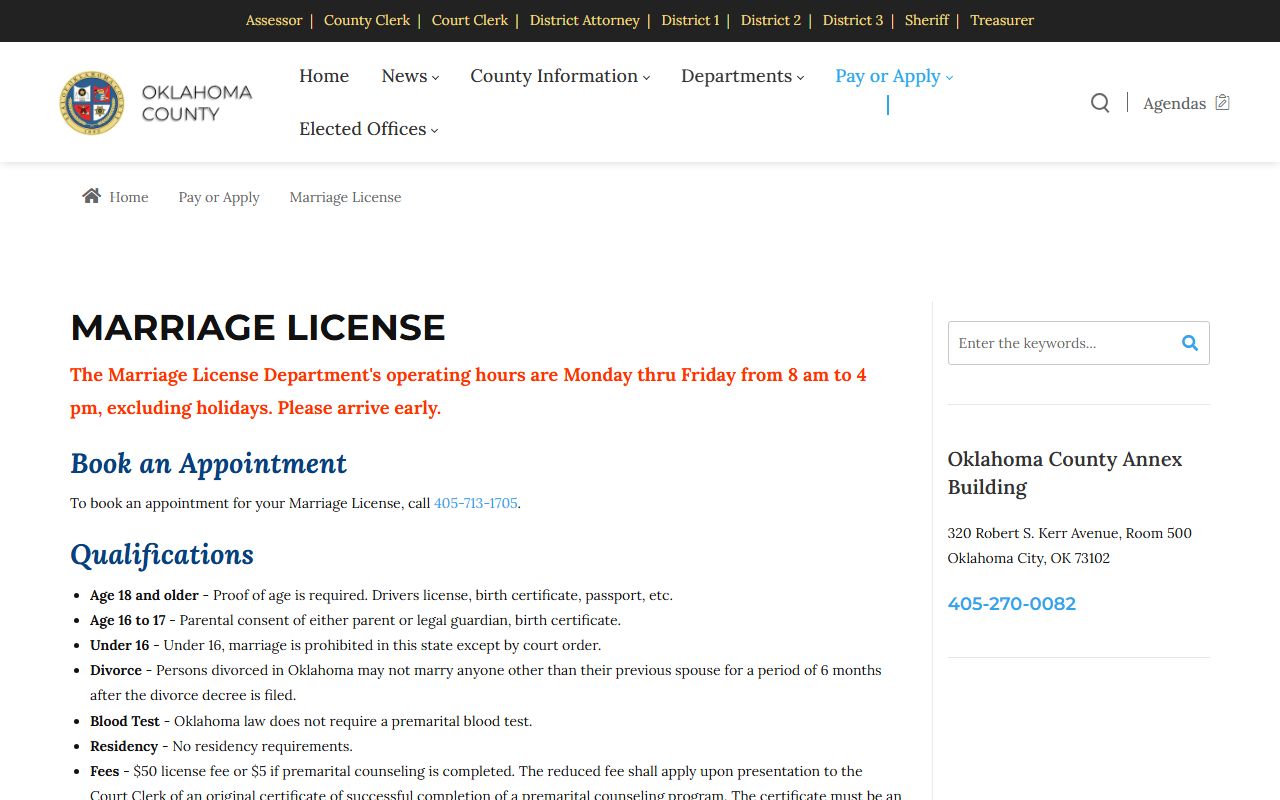Screen dimensions: 1280x800
Task: Open the Assessor top bar link
Action: pos(274,20)
